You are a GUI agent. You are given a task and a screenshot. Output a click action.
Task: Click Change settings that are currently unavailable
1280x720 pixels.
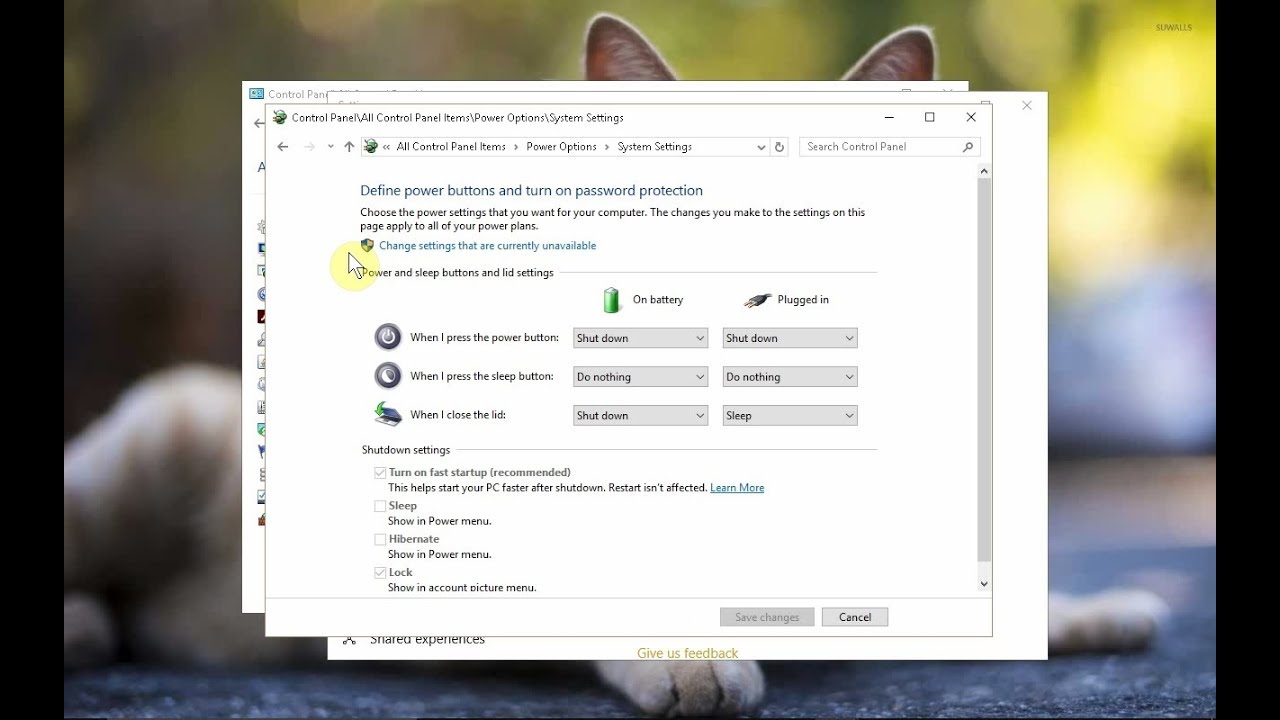coord(487,246)
